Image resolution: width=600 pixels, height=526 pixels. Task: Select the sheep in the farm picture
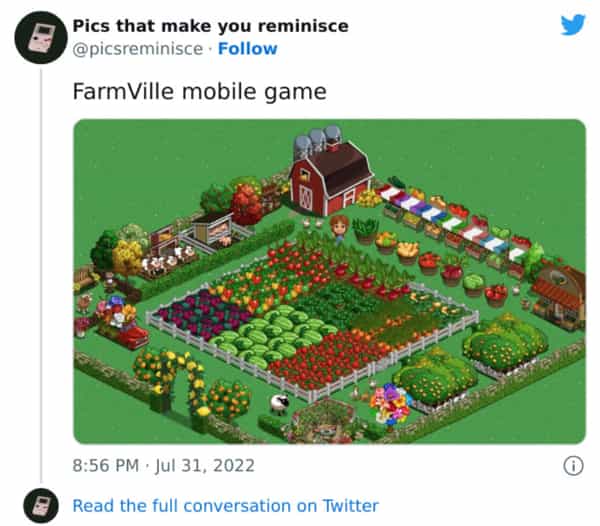click(277, 404)
